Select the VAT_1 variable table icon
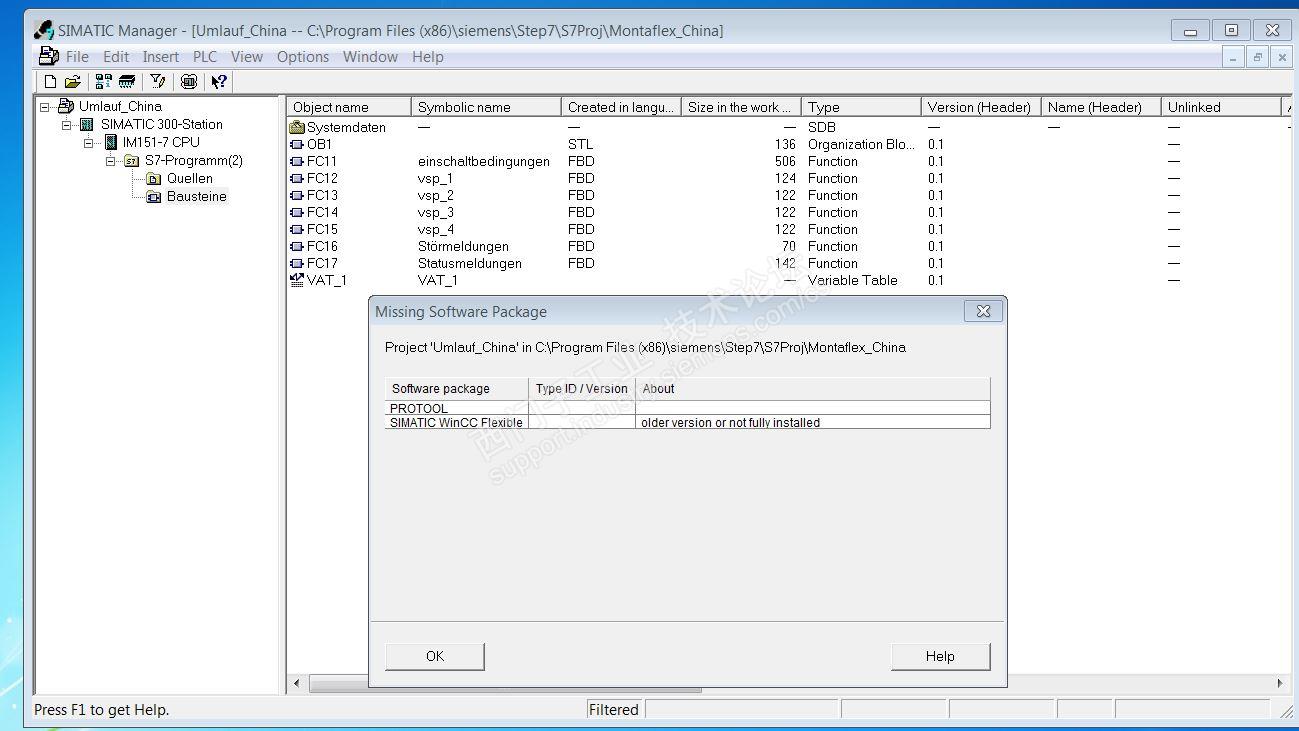This screenshot has height=731, width=1299. click(x=297, y=280)
